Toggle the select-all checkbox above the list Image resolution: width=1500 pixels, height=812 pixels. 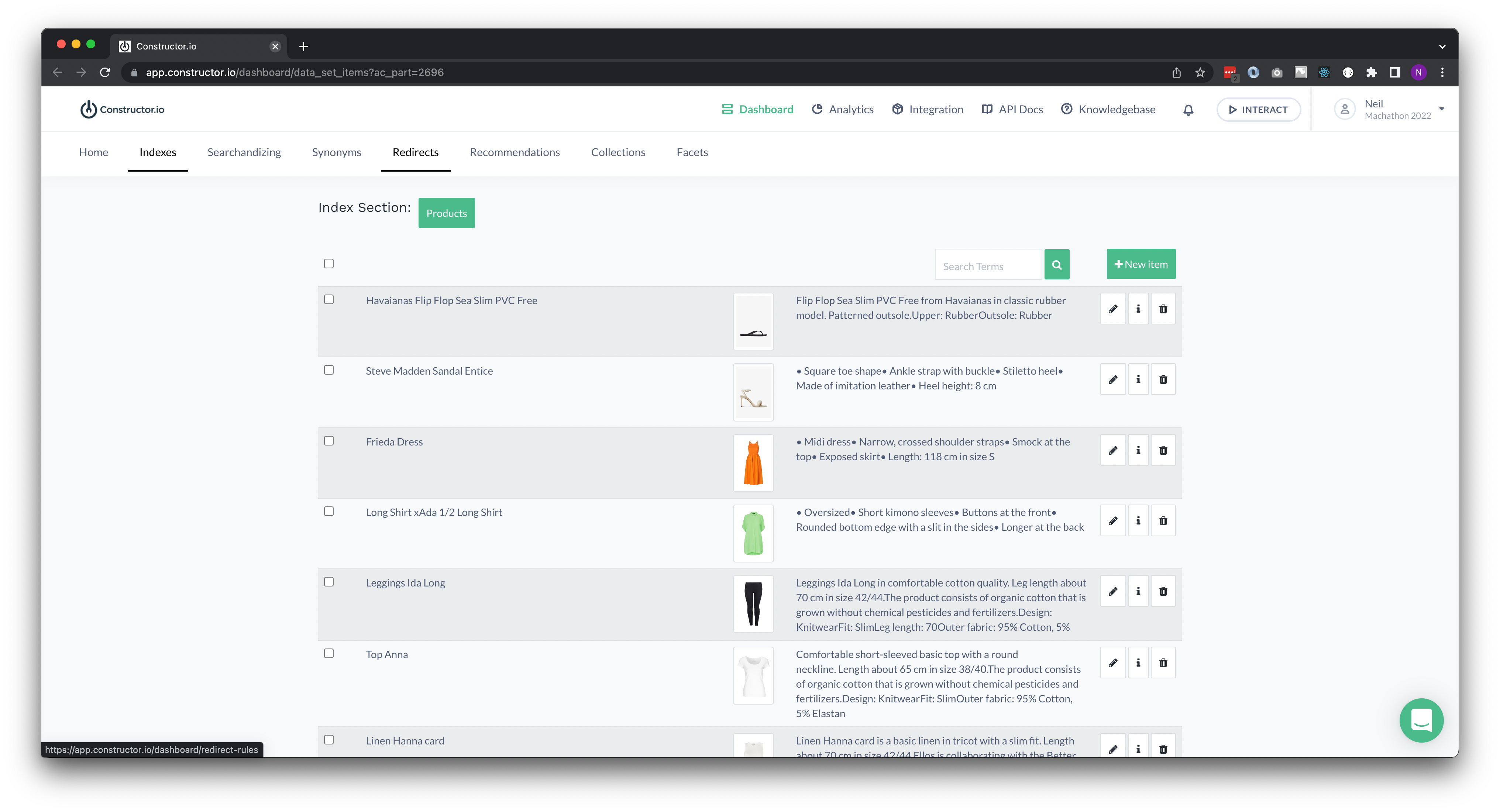(x=329, y=263)
